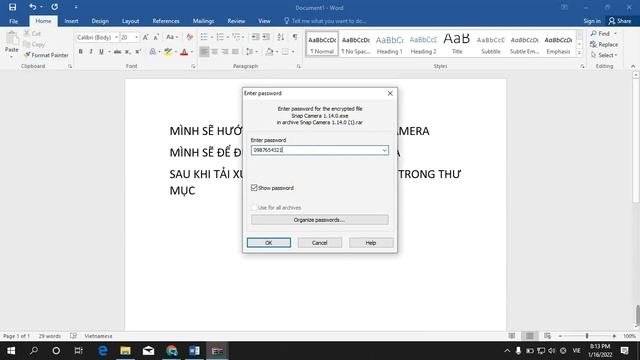Switch to the References tab
This screenshot has width=640, height=360.
pos(166,21)
